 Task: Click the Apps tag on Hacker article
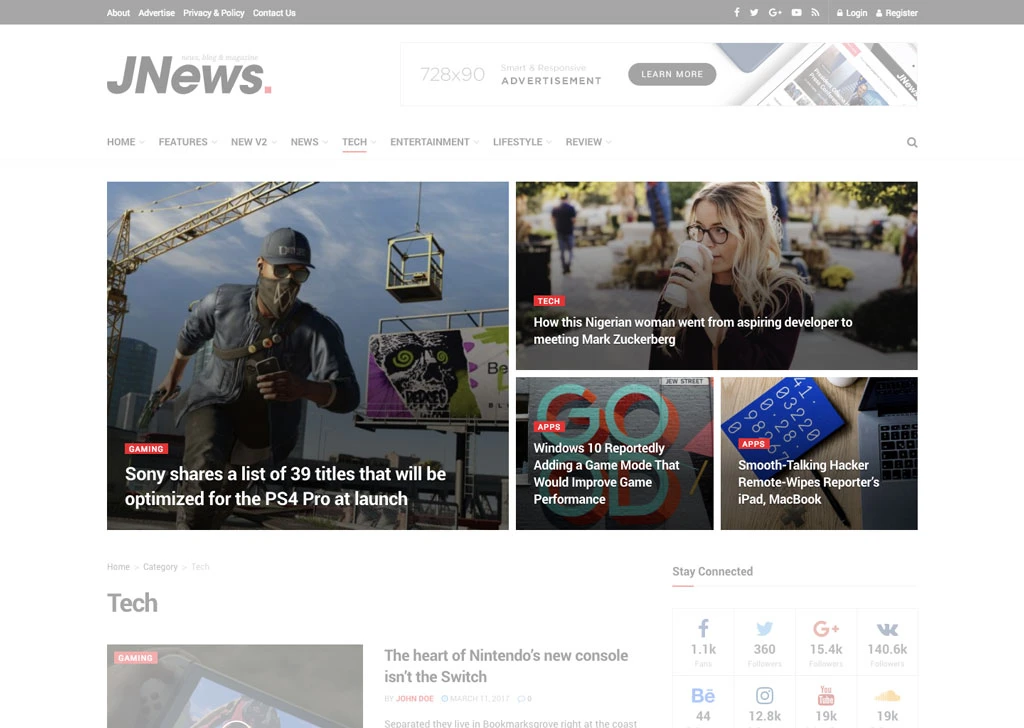[753, 444]
